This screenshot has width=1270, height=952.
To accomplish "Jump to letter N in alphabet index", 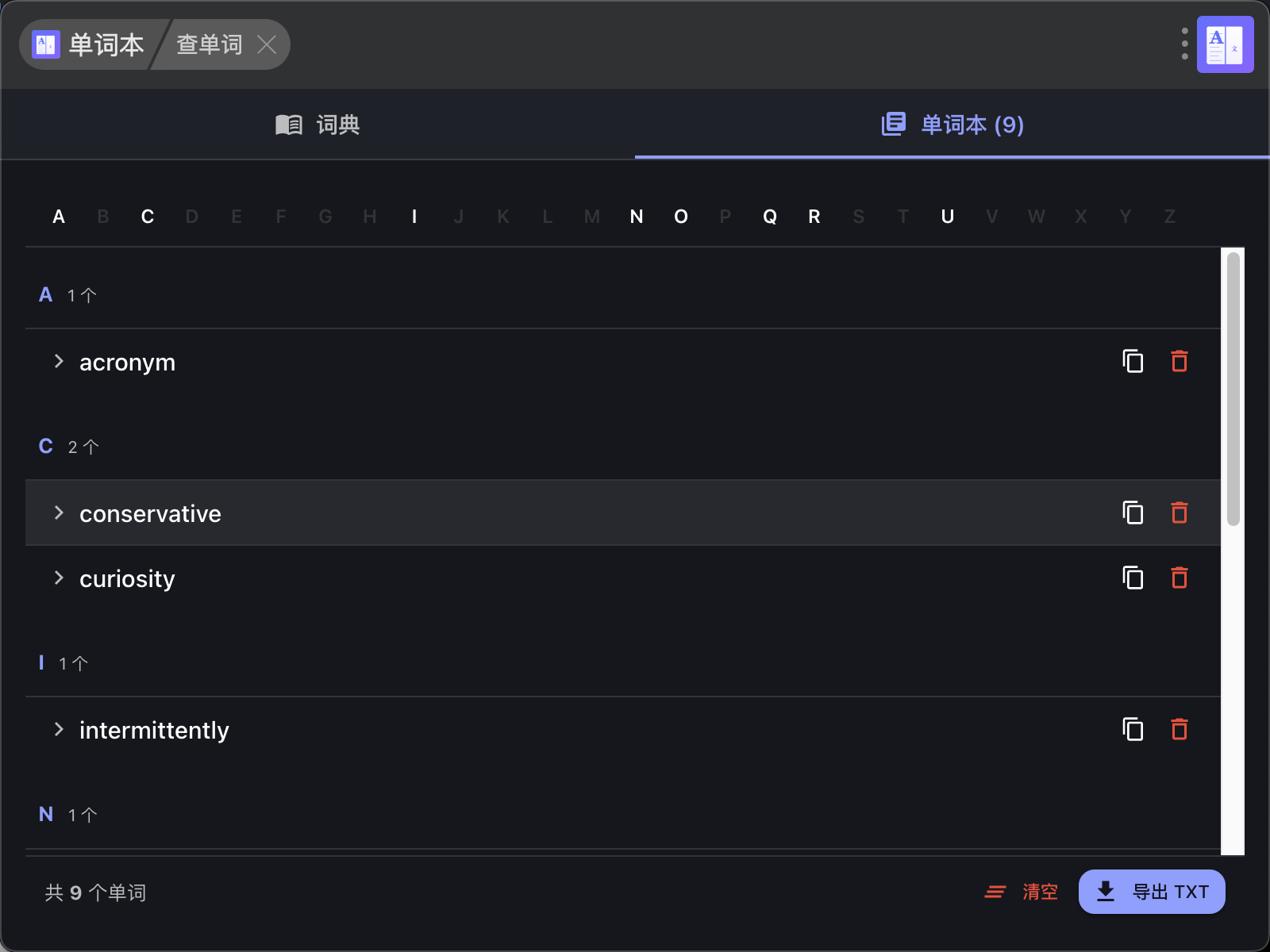I will coord(637,217).
